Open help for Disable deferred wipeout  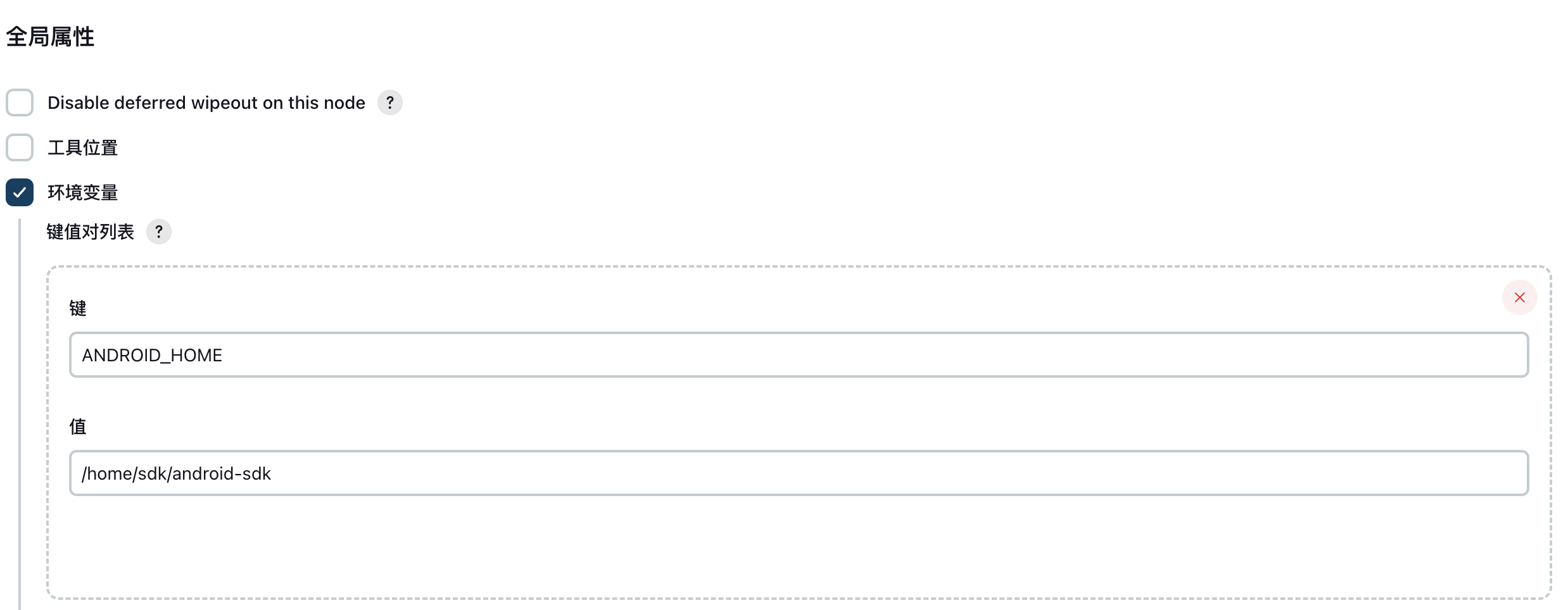point(389,103)
